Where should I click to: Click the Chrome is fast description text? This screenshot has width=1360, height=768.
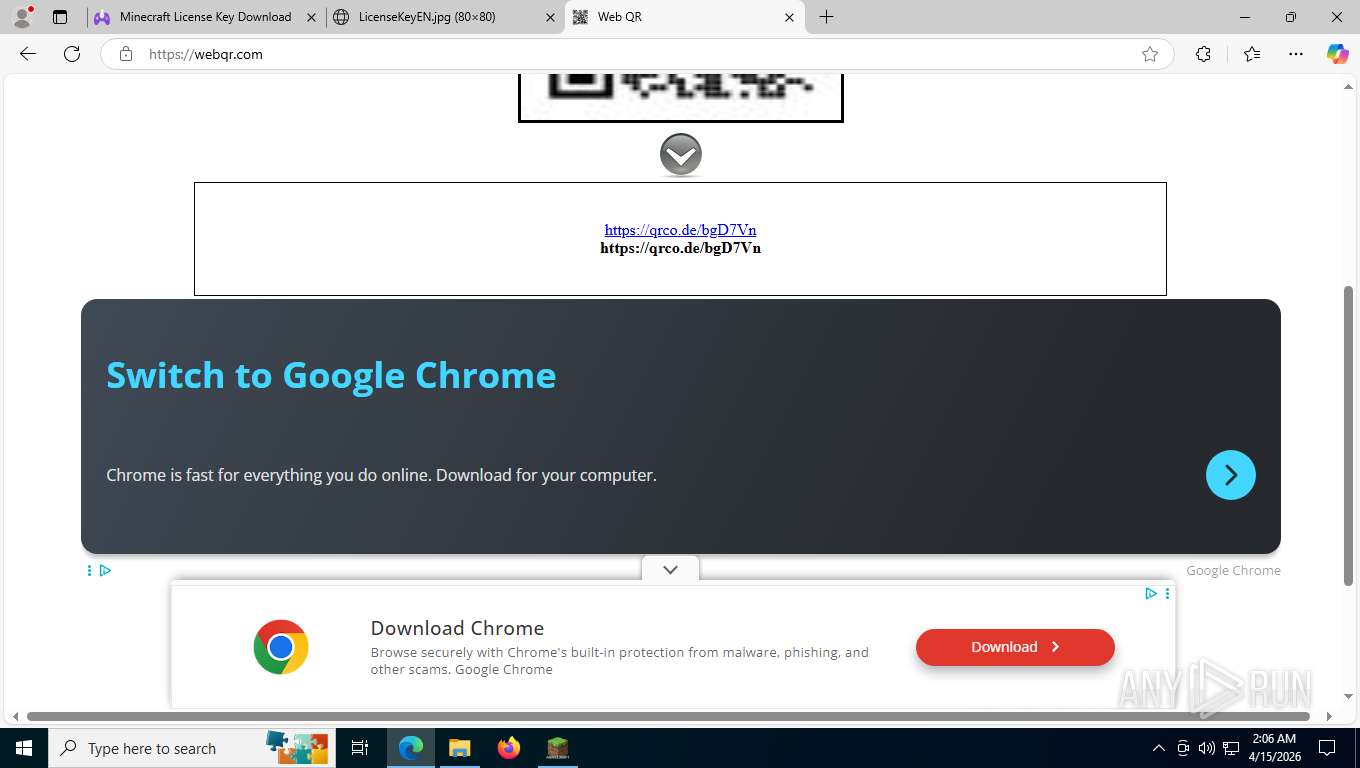click(x=381, y=475)
